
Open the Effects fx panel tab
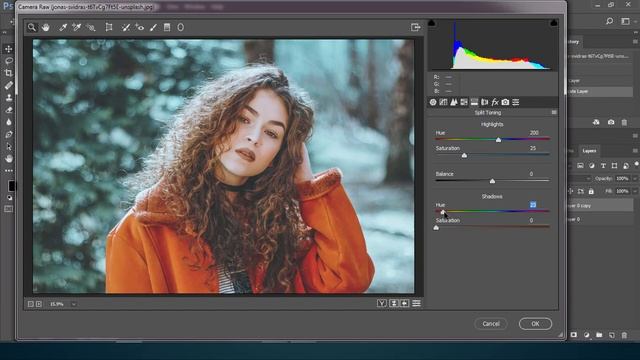(x=495, y=102)
